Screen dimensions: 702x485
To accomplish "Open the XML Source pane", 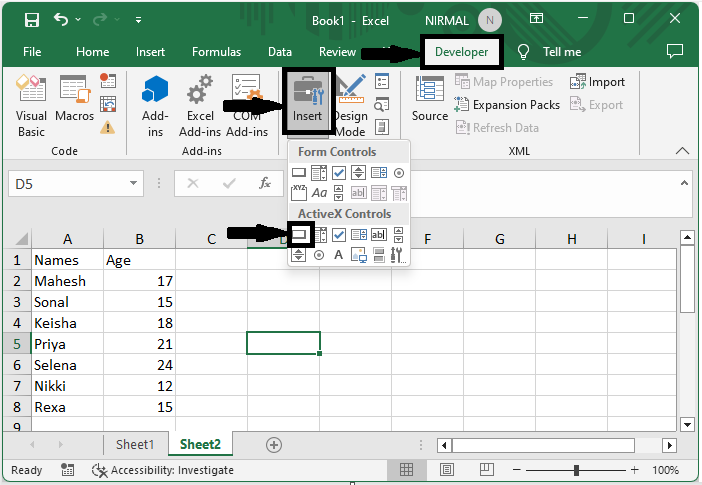I will click(x=429, y=99).
